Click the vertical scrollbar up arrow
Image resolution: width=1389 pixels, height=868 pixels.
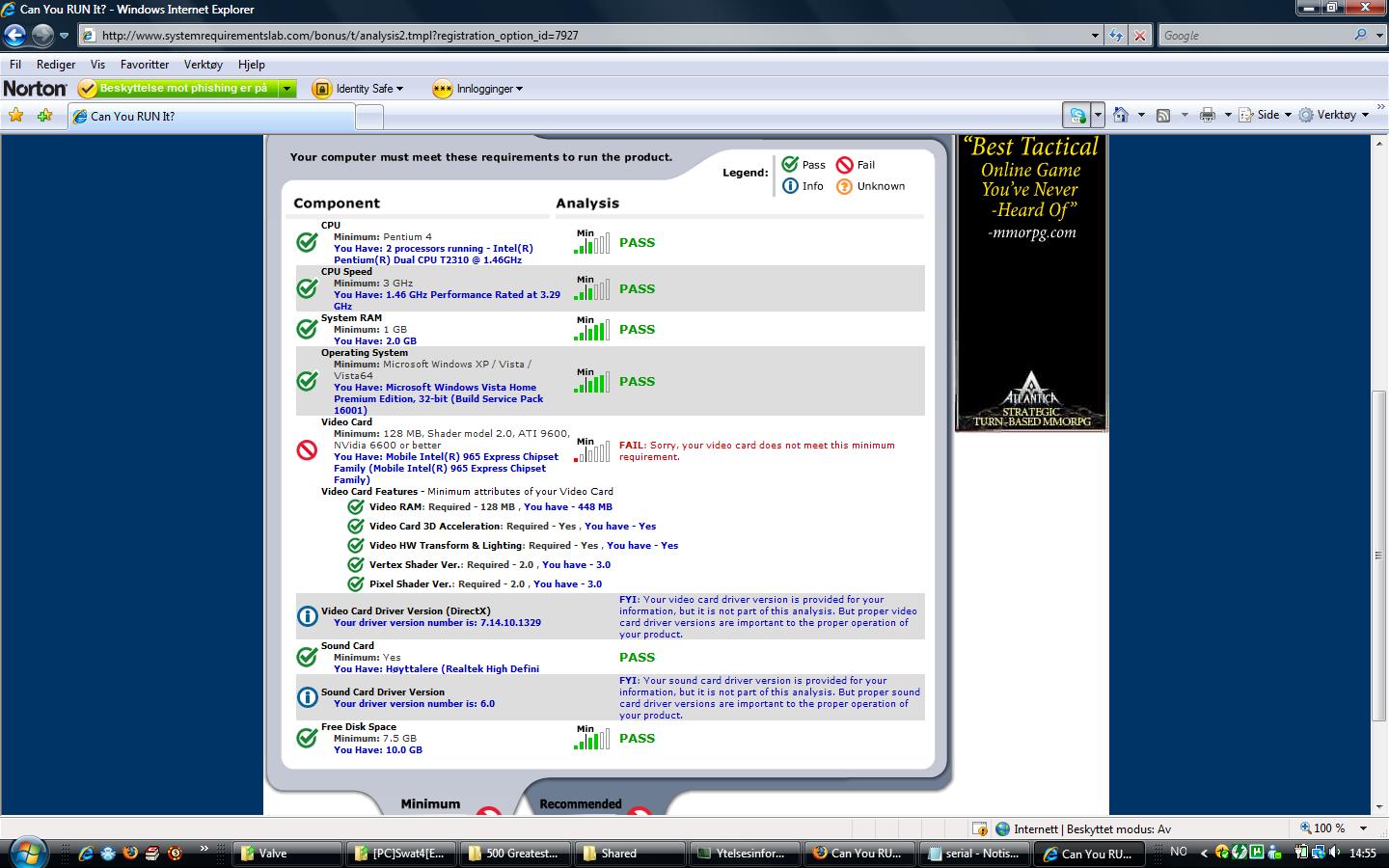[x=1379, y=142]
